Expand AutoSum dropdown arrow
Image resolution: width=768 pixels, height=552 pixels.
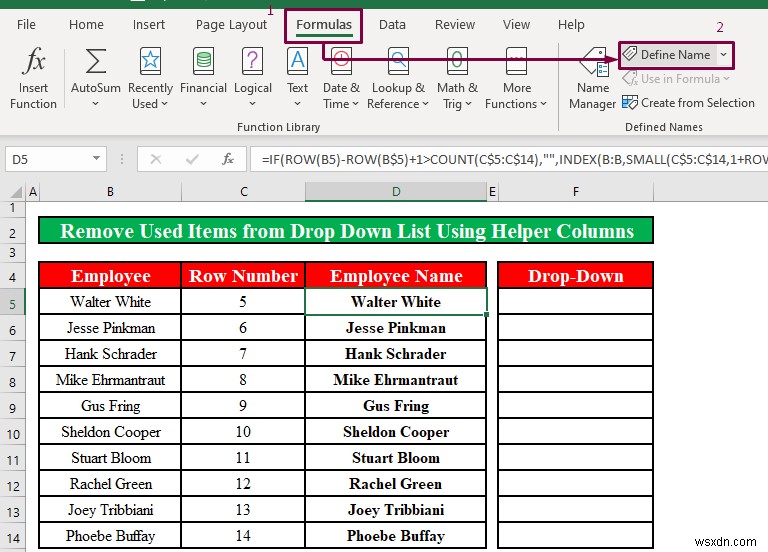point(96,104)
